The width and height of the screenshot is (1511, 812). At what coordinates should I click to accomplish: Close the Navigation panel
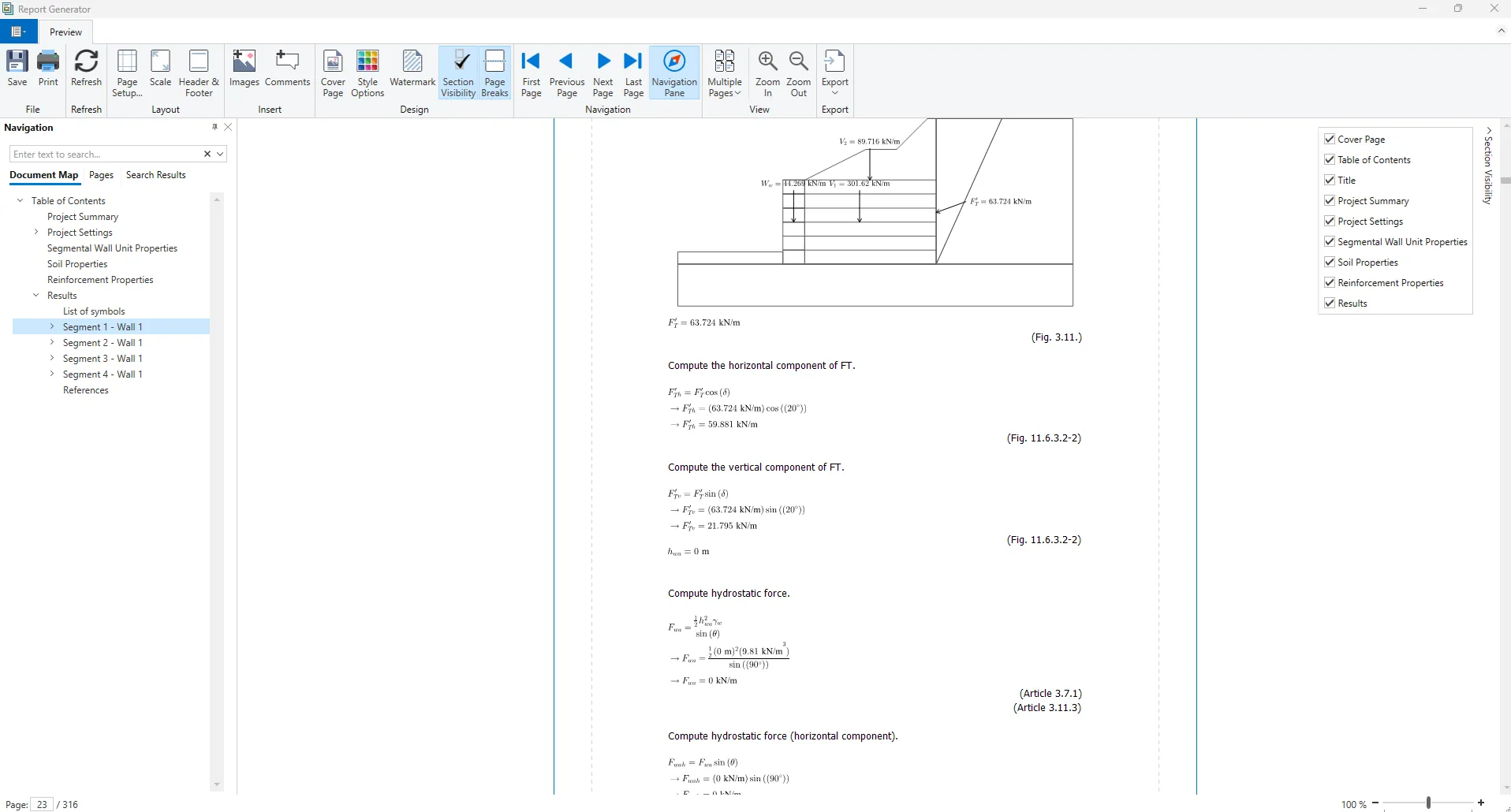coord(228,127)
